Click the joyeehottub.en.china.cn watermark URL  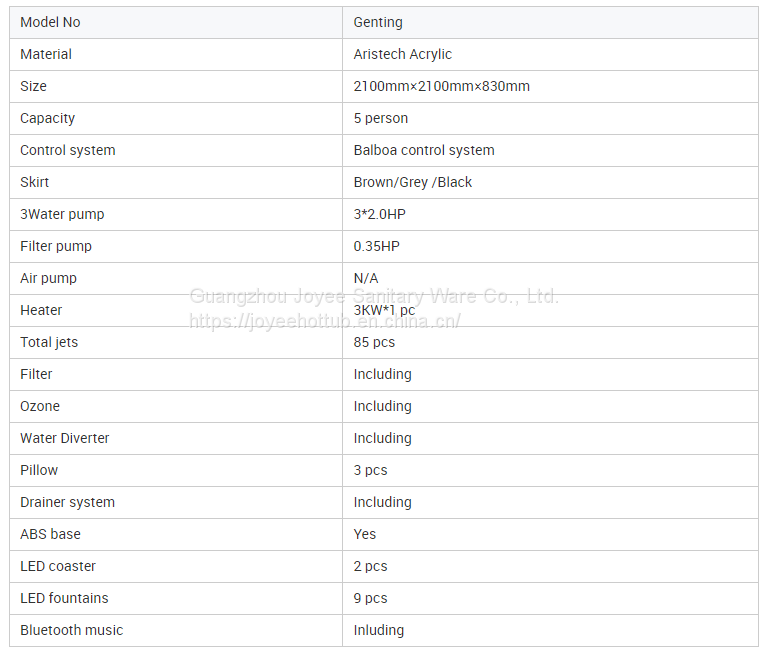click(325, 321)
